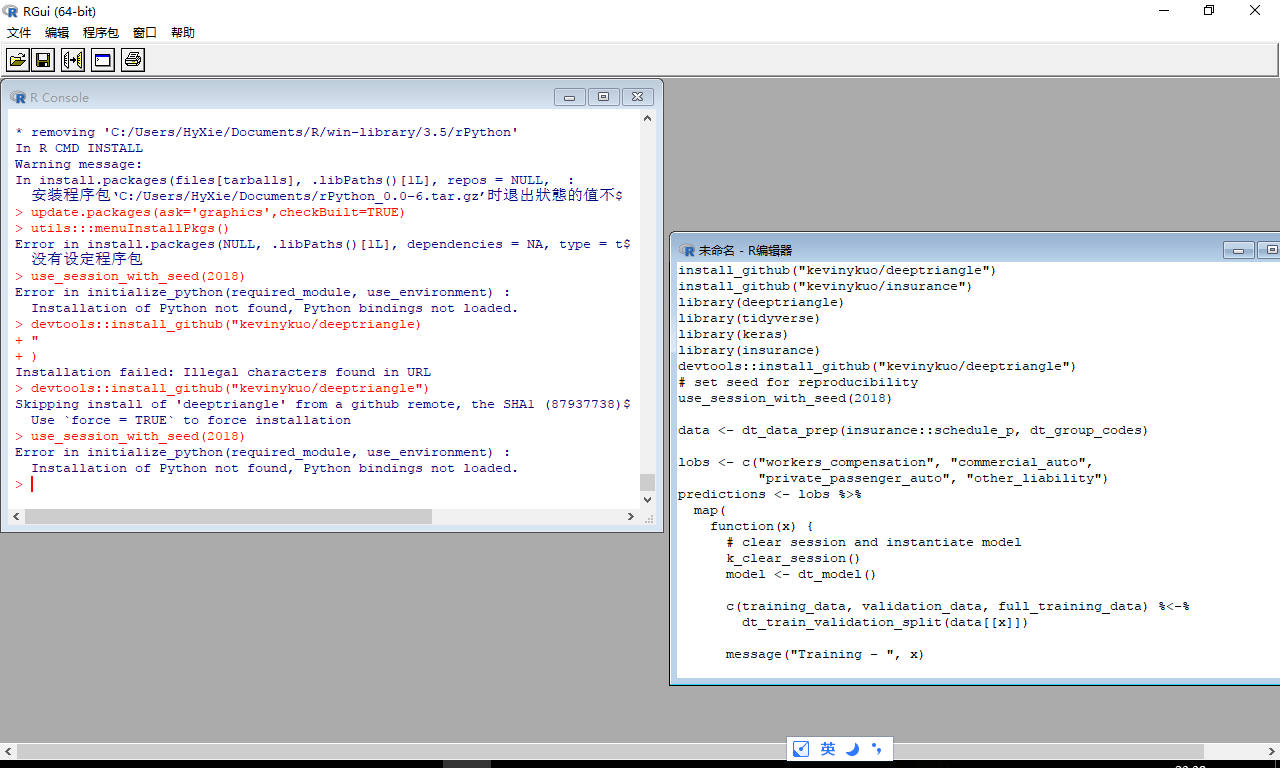This screenshot has width=1280, height=768.
Task: Click the R Console horizontal scrollbar right arrow
Action: pos(631,517)
